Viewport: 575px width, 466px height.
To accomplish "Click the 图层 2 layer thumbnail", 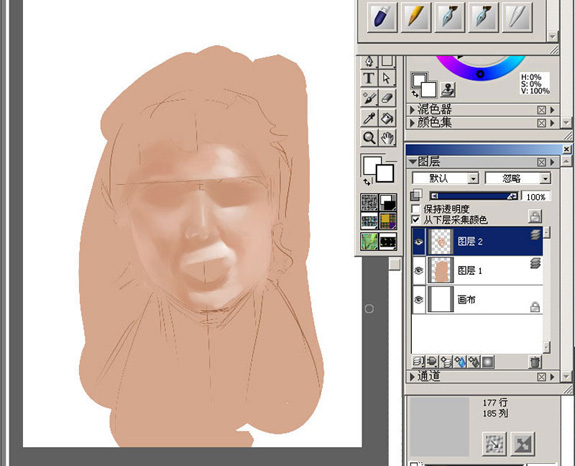I will click(441, 242).
